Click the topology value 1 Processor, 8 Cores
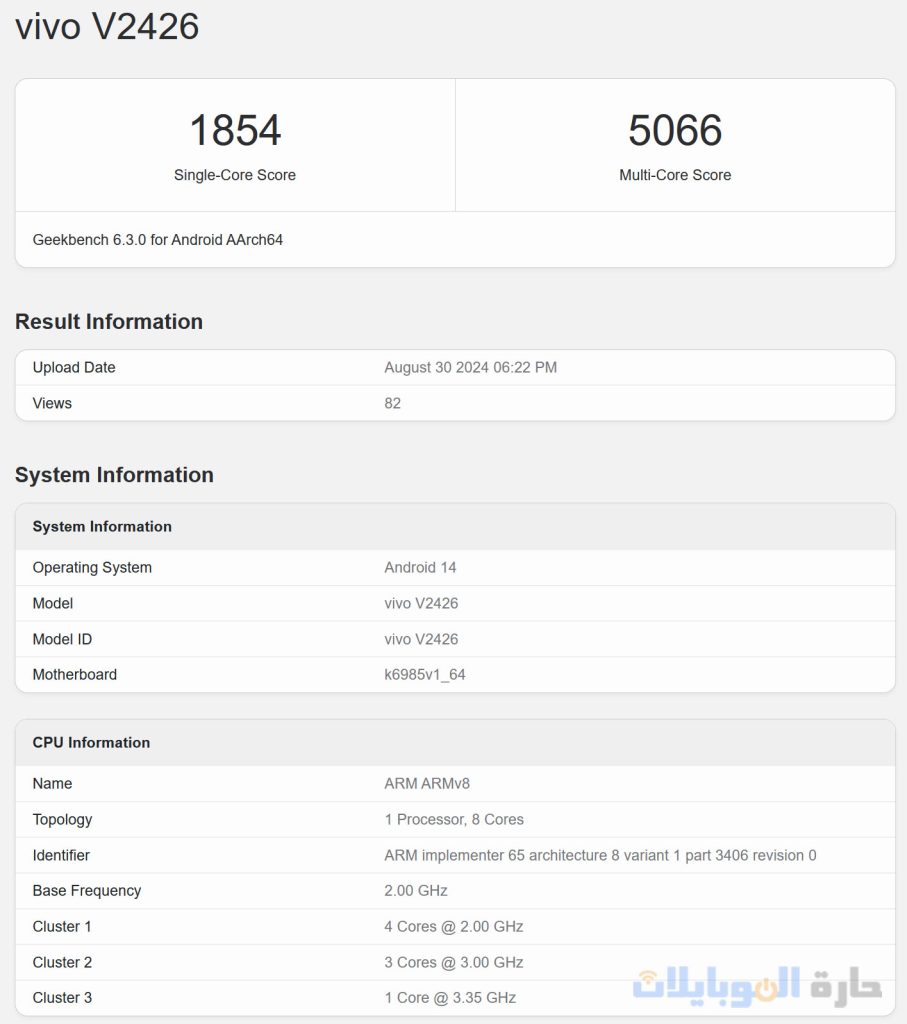This screenshot has height=1024, width=907. 454,820
